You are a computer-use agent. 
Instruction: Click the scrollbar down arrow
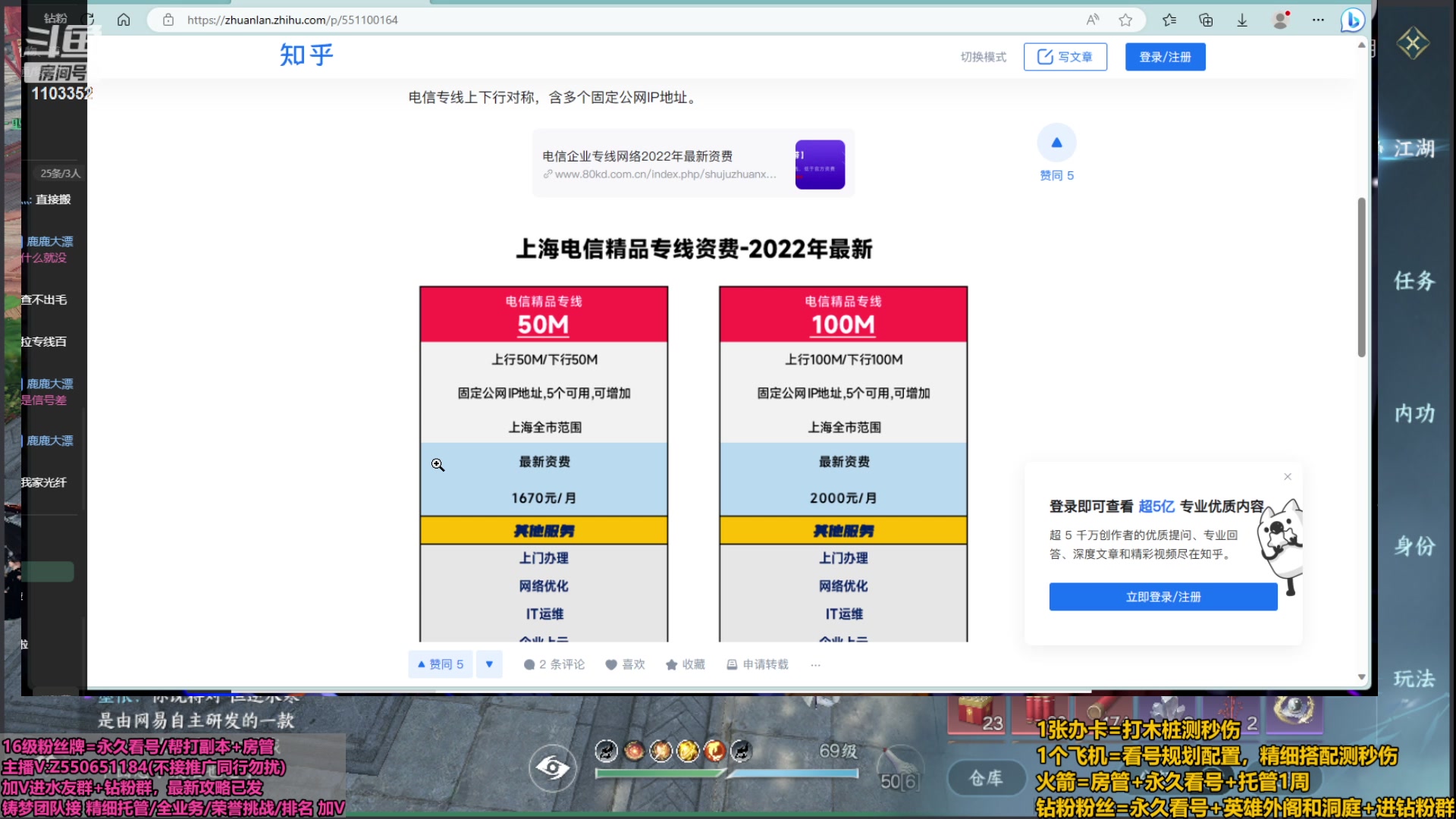[1362, 676]
